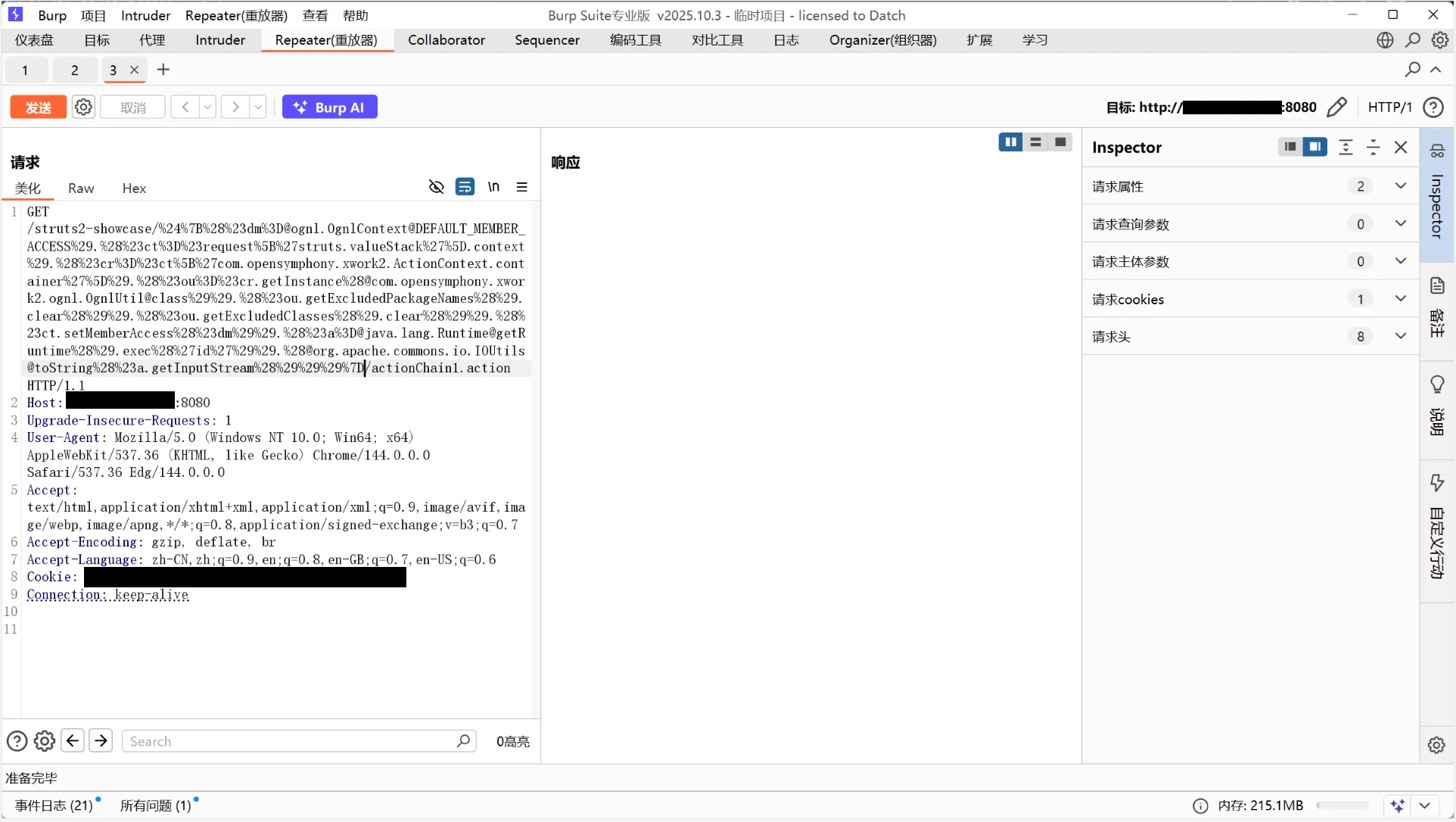Launch Burp AI assistant

330,107
